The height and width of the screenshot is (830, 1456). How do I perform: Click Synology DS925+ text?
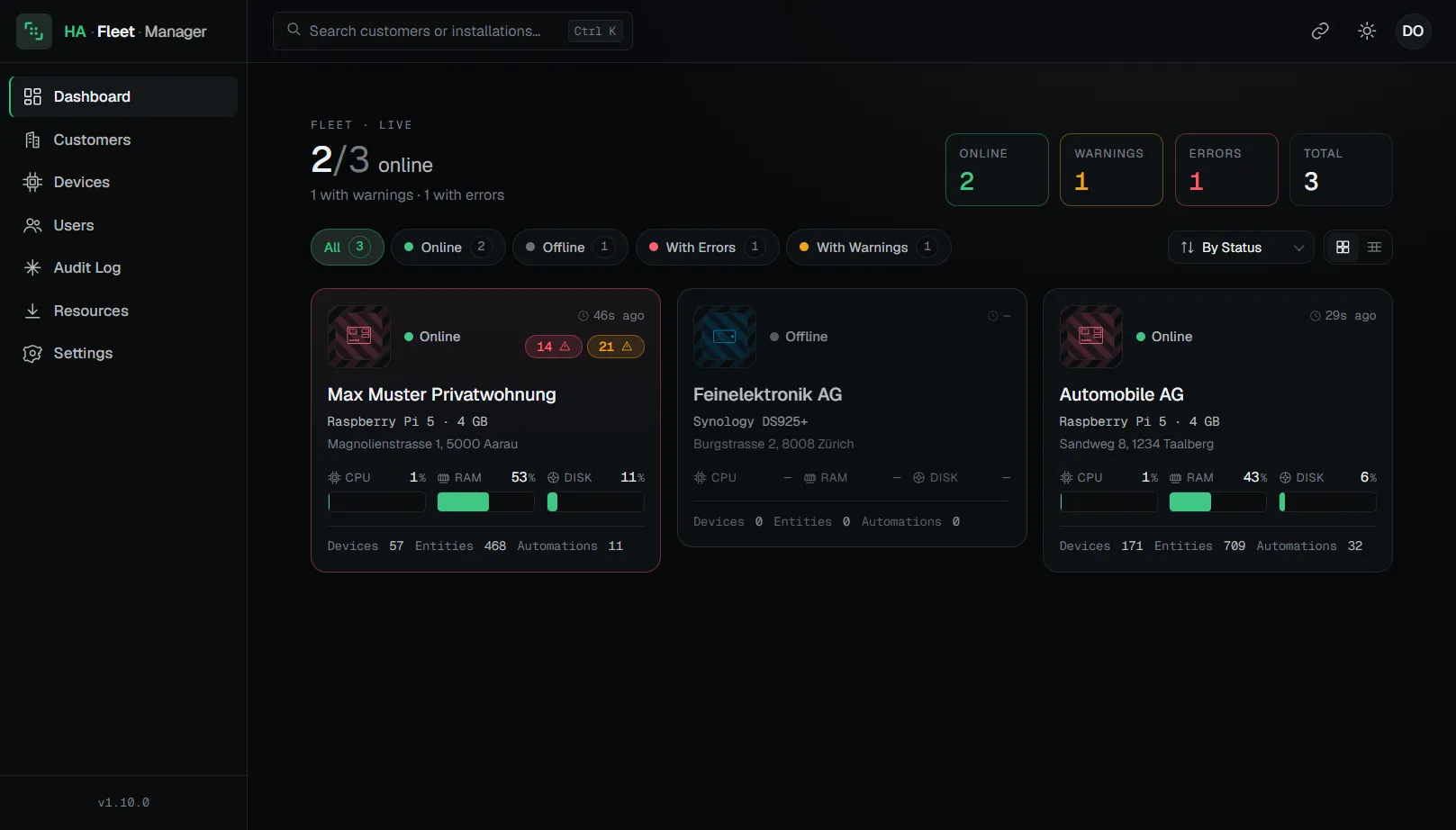pos(750,421)
